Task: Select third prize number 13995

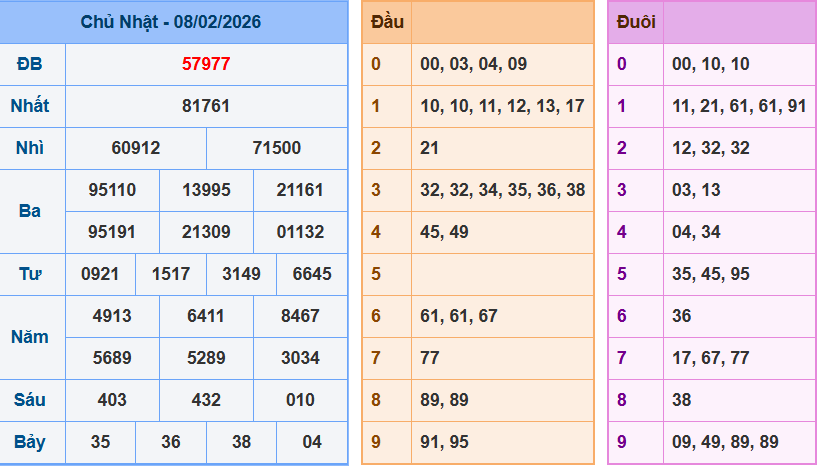Action: [206, 190]
